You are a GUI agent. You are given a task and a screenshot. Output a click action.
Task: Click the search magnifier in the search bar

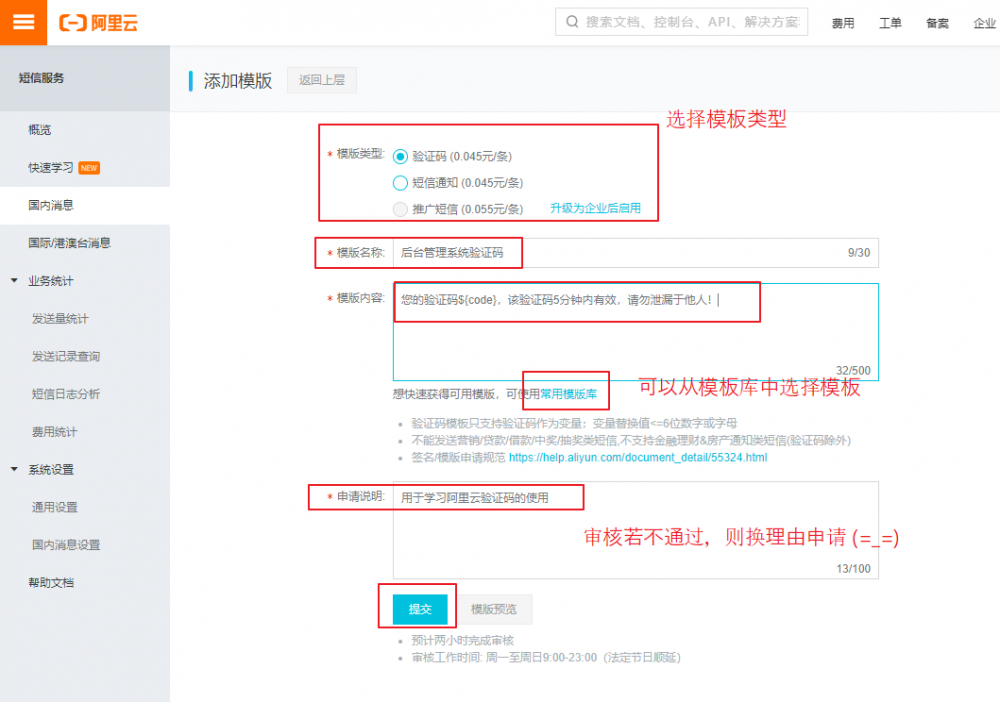pyautogui.click(x=571, y=20)
